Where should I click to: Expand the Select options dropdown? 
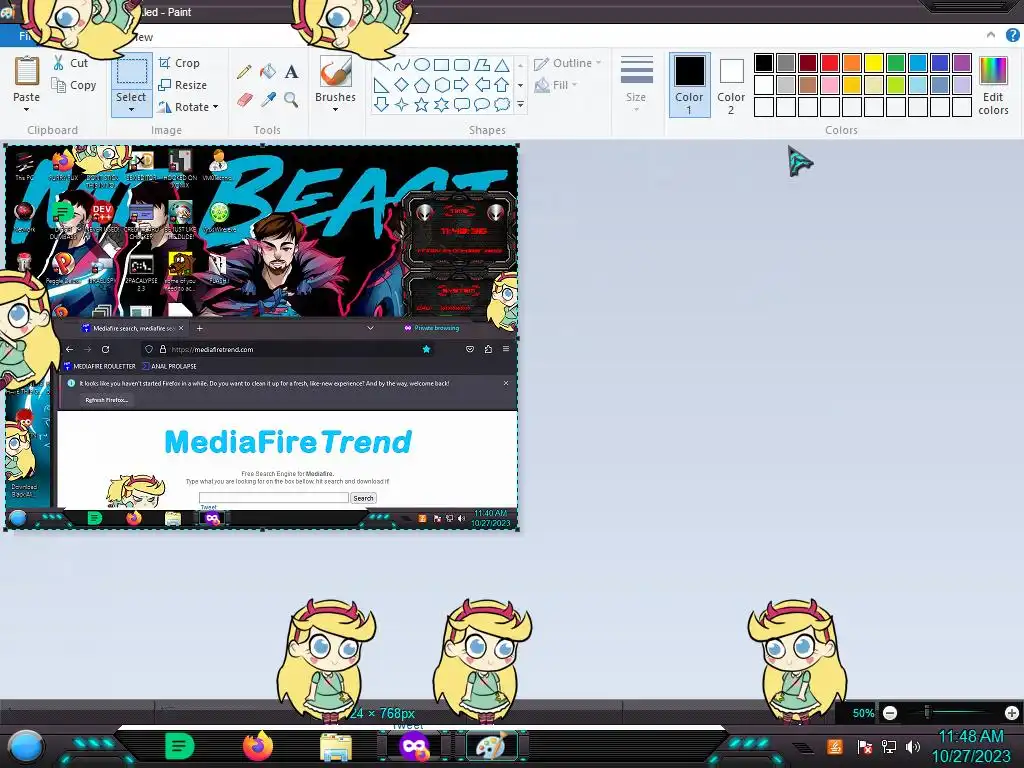pos(131,110)
